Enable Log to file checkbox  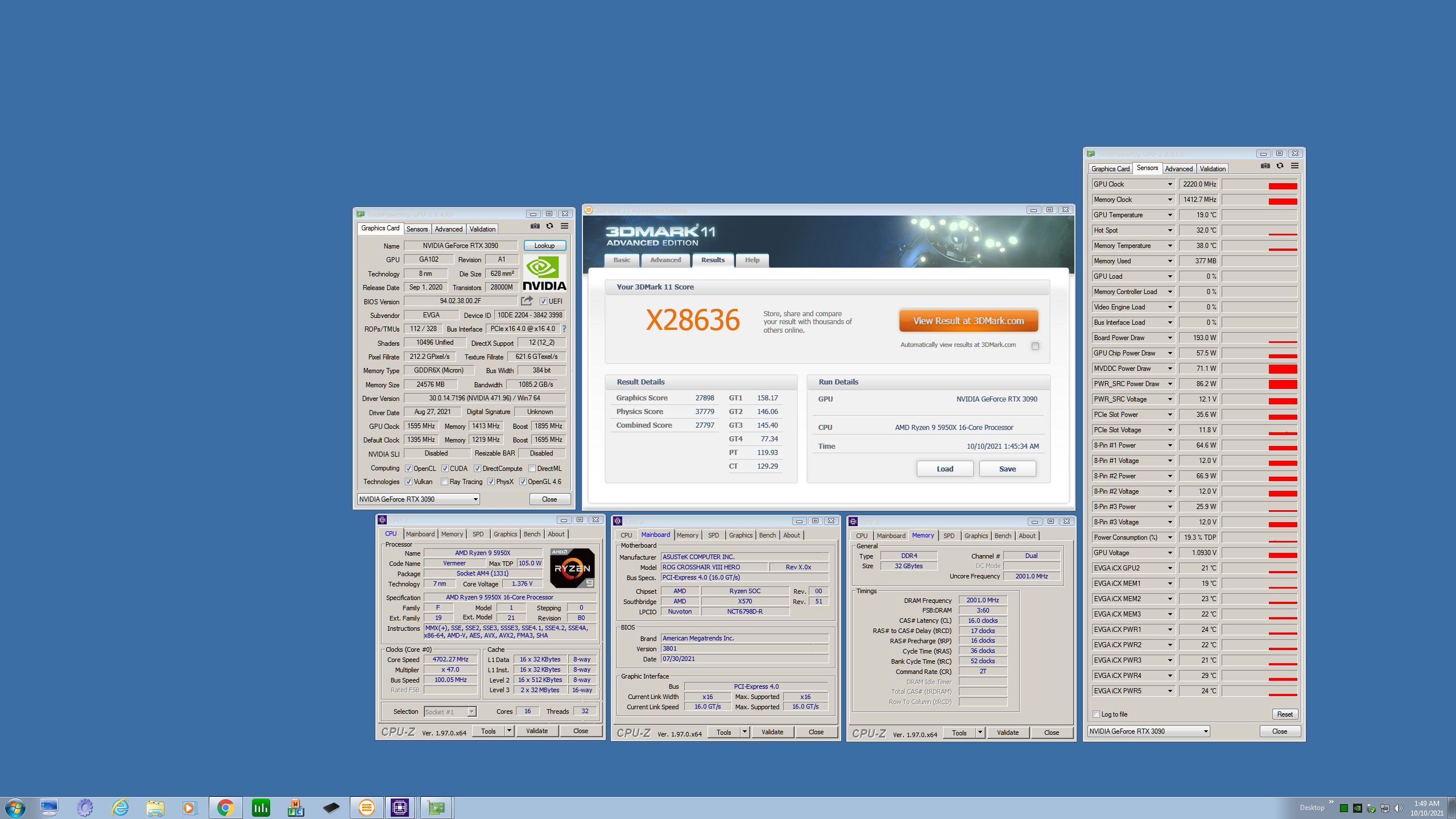pyautogui.click(x=1096, y=714)
